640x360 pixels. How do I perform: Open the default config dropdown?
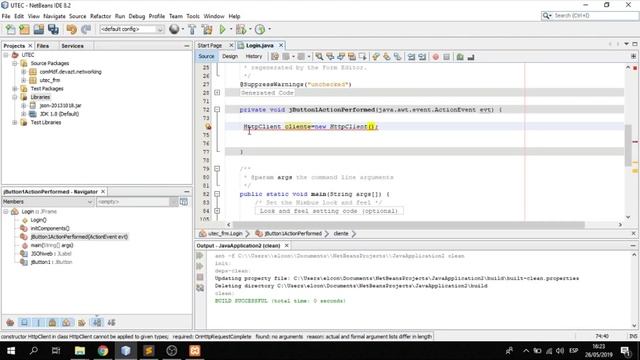click(x=131, y=29)
